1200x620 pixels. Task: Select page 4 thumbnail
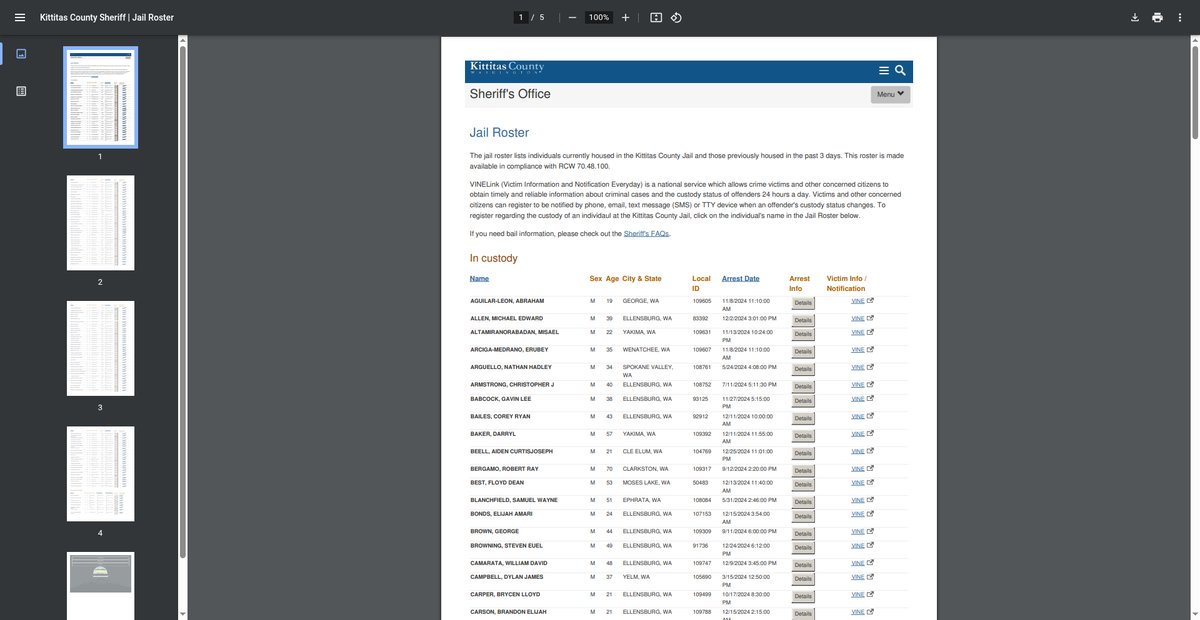pos(100,474)
